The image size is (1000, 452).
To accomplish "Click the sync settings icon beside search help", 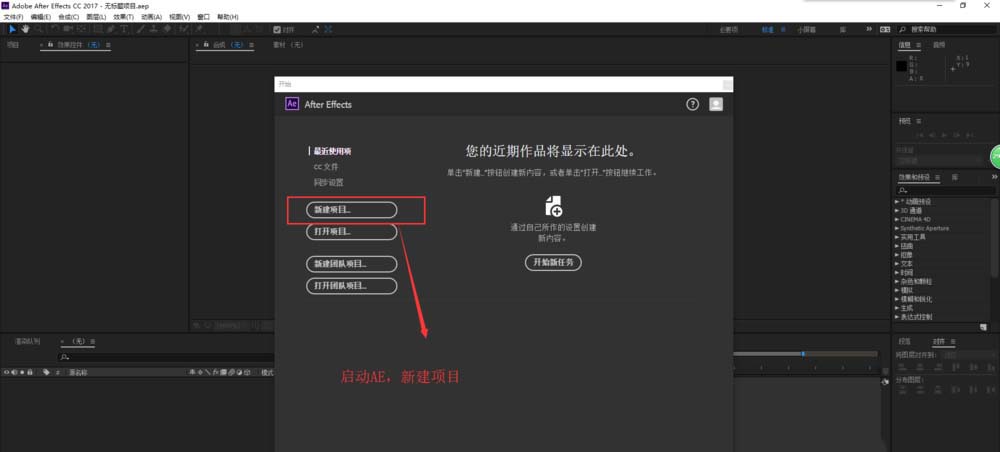I will (885, 29).
